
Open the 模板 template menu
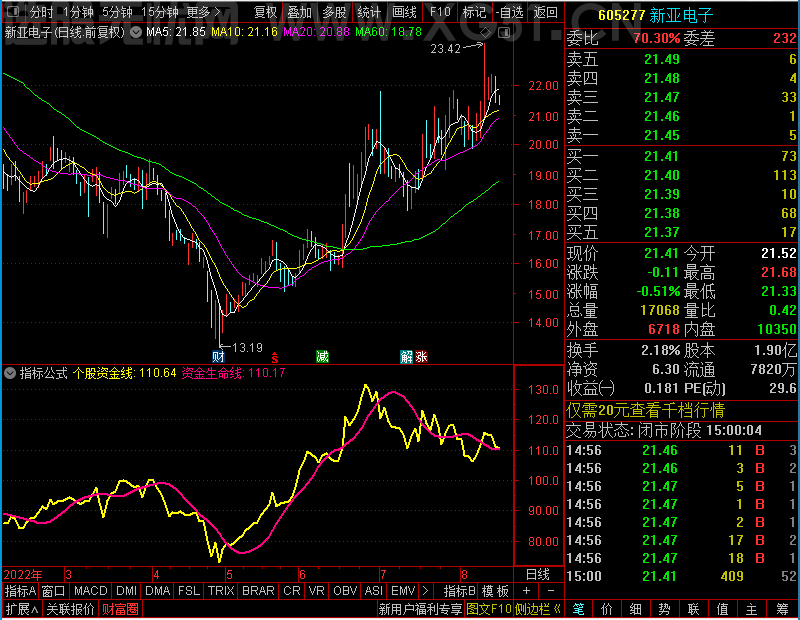pos(495,591)
